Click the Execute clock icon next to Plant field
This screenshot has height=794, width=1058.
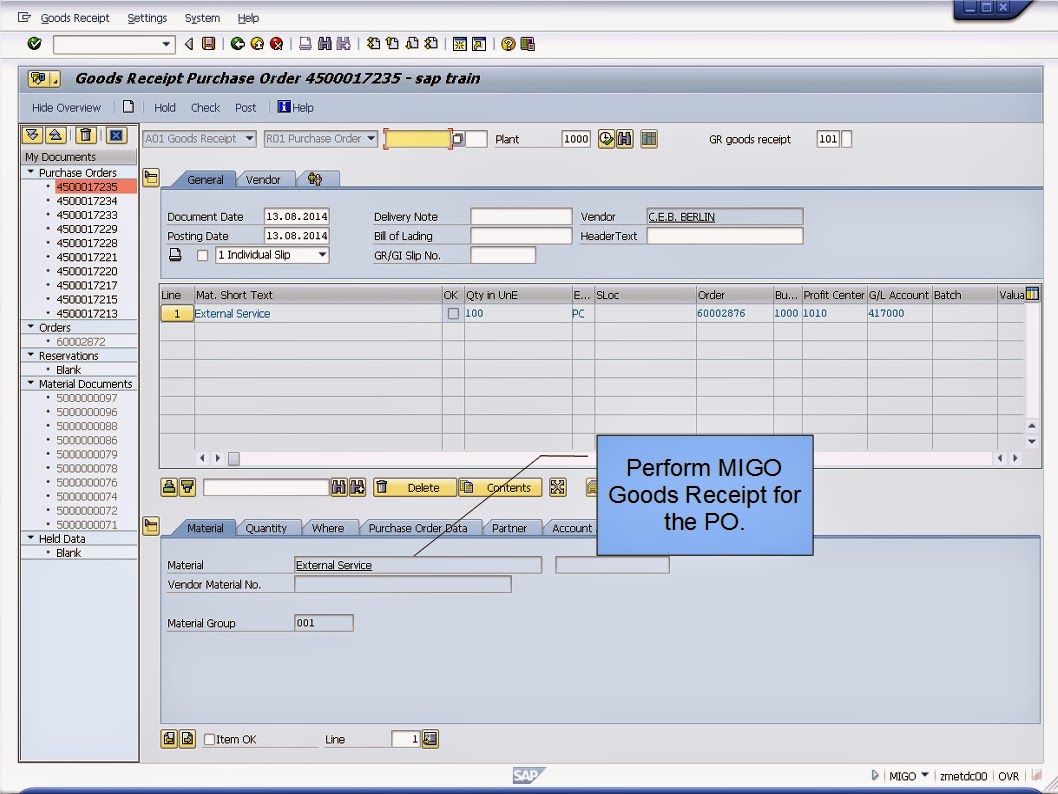(608, 139)
